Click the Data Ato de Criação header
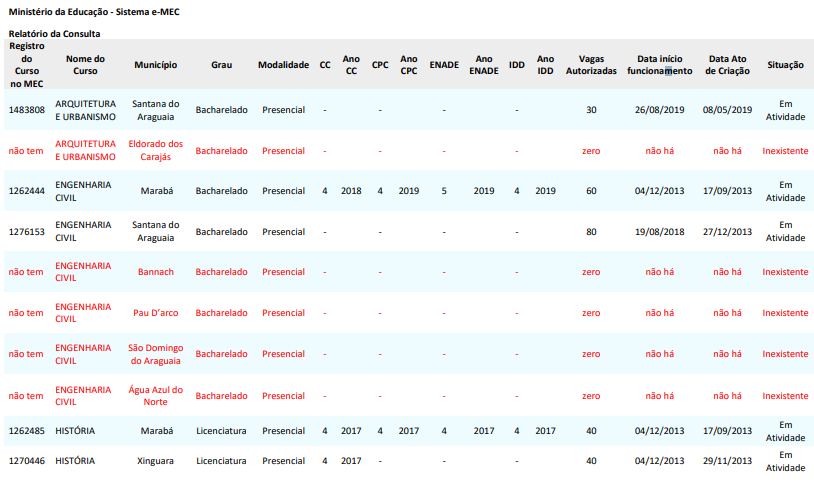 click(x=727, y=65)
